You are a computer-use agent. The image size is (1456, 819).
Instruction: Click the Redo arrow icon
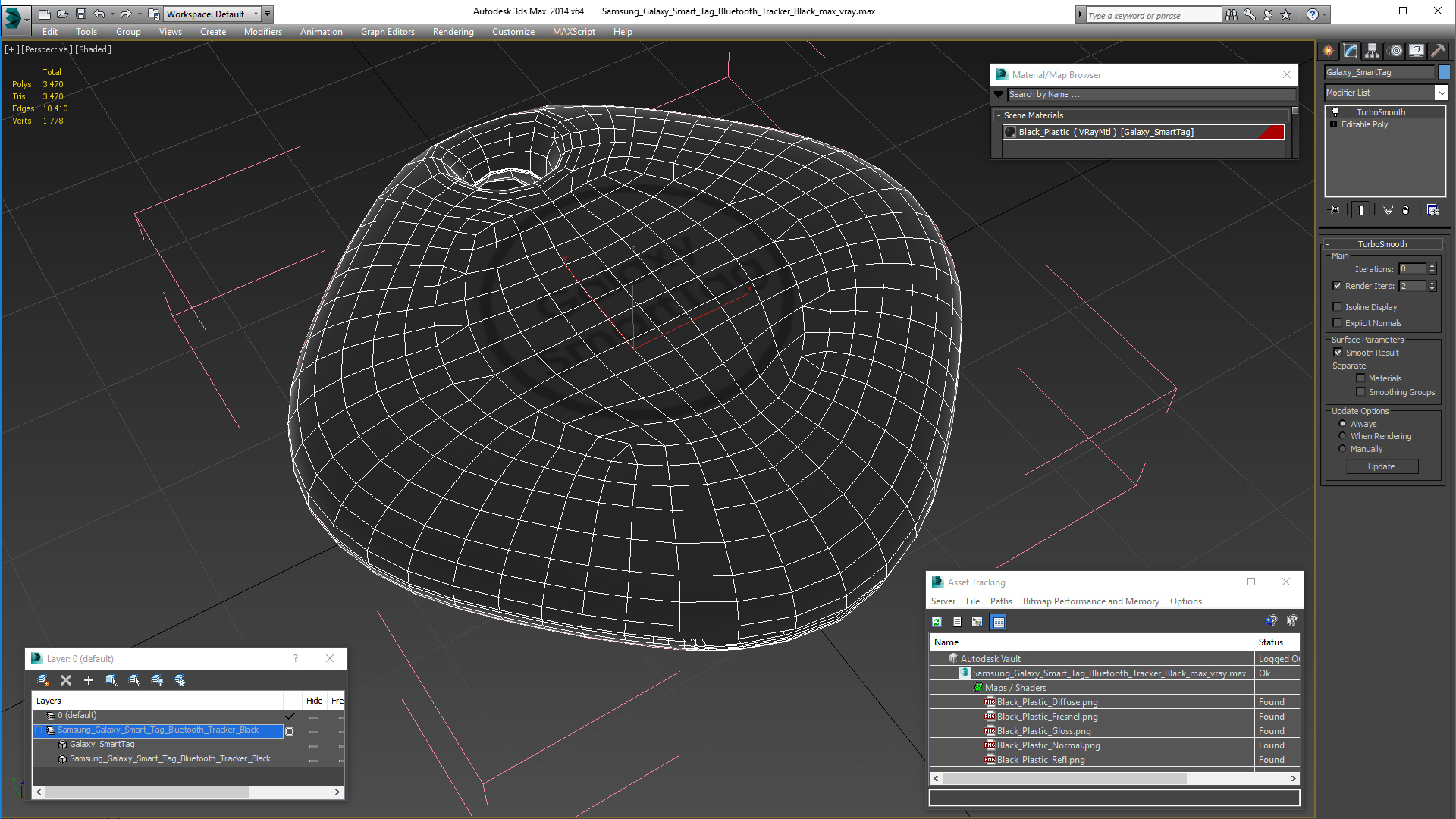point(126,14)
